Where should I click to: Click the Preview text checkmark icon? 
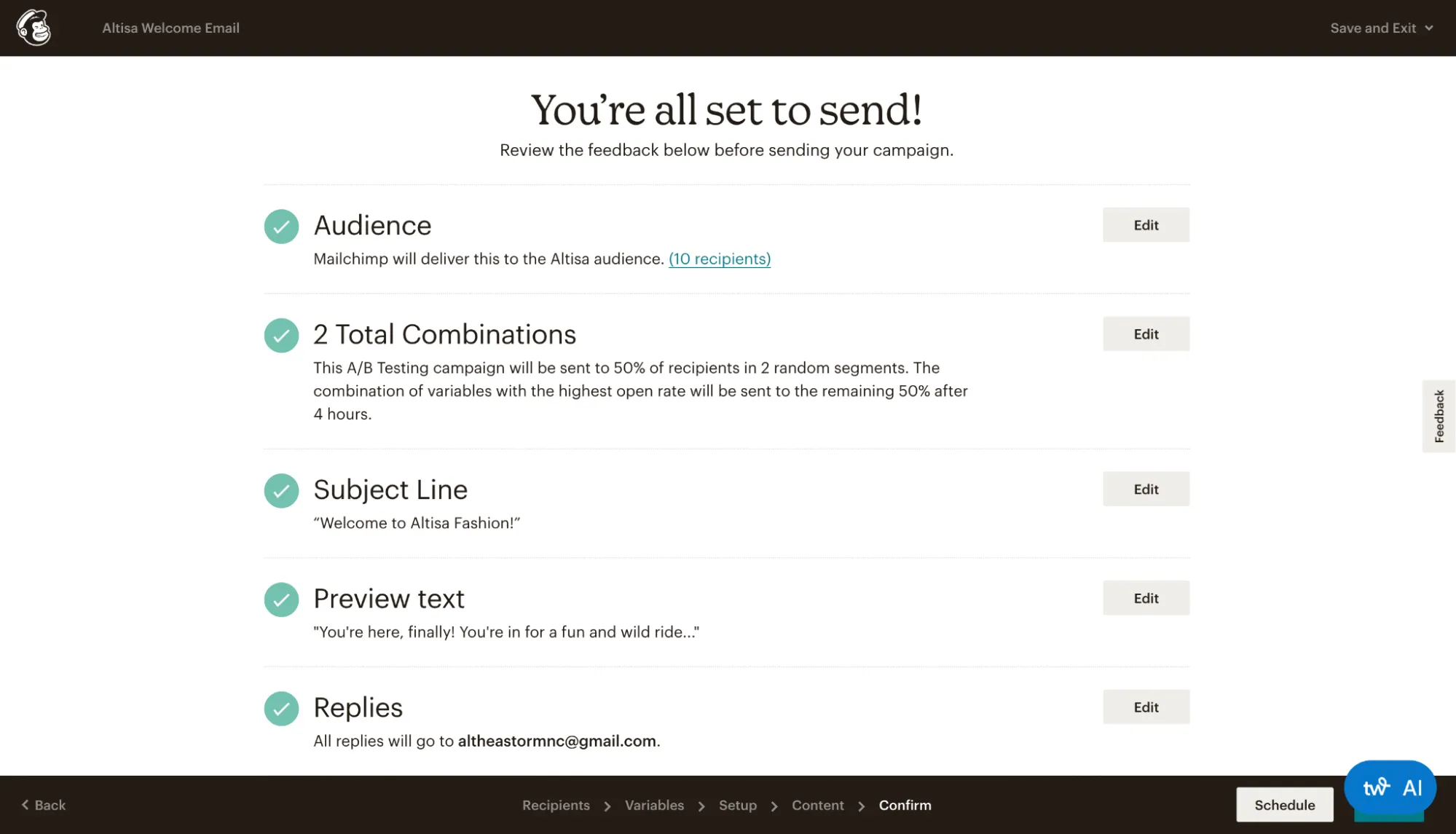(281, 599)
